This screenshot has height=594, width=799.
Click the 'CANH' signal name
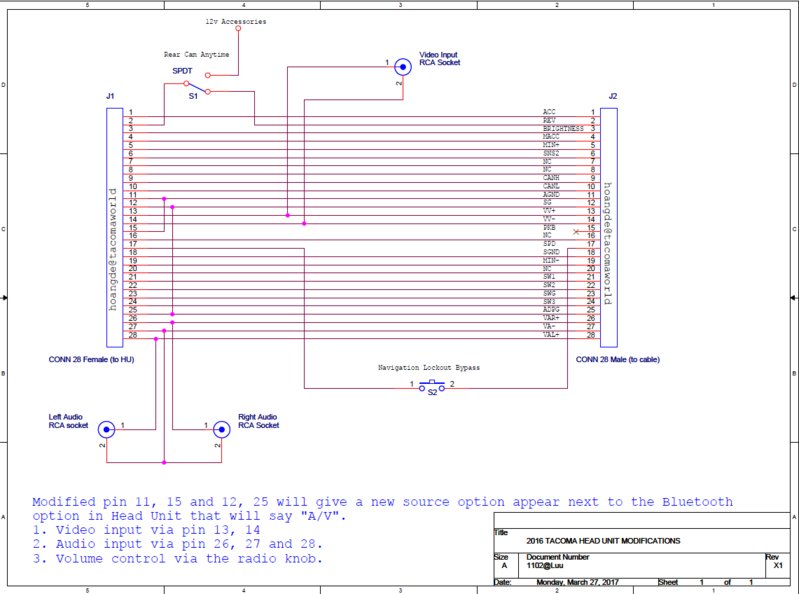click(x=551, y=178)
